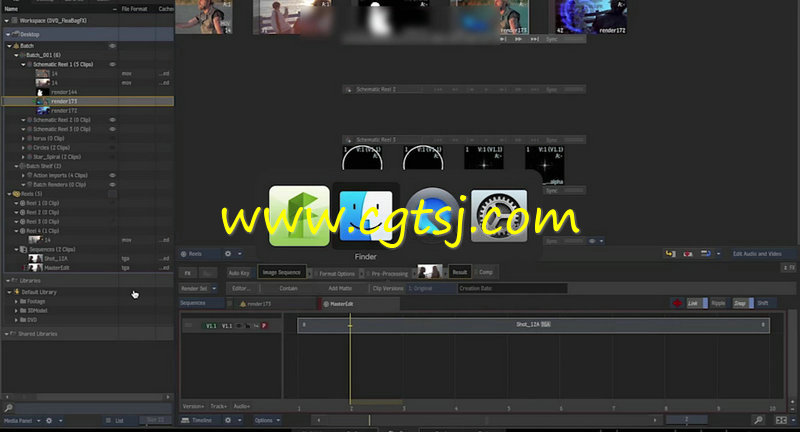The width and height of the screenshot is (800, 432).
Task: Click the Batch folder icon in tree
Action: tap(16, 45)
